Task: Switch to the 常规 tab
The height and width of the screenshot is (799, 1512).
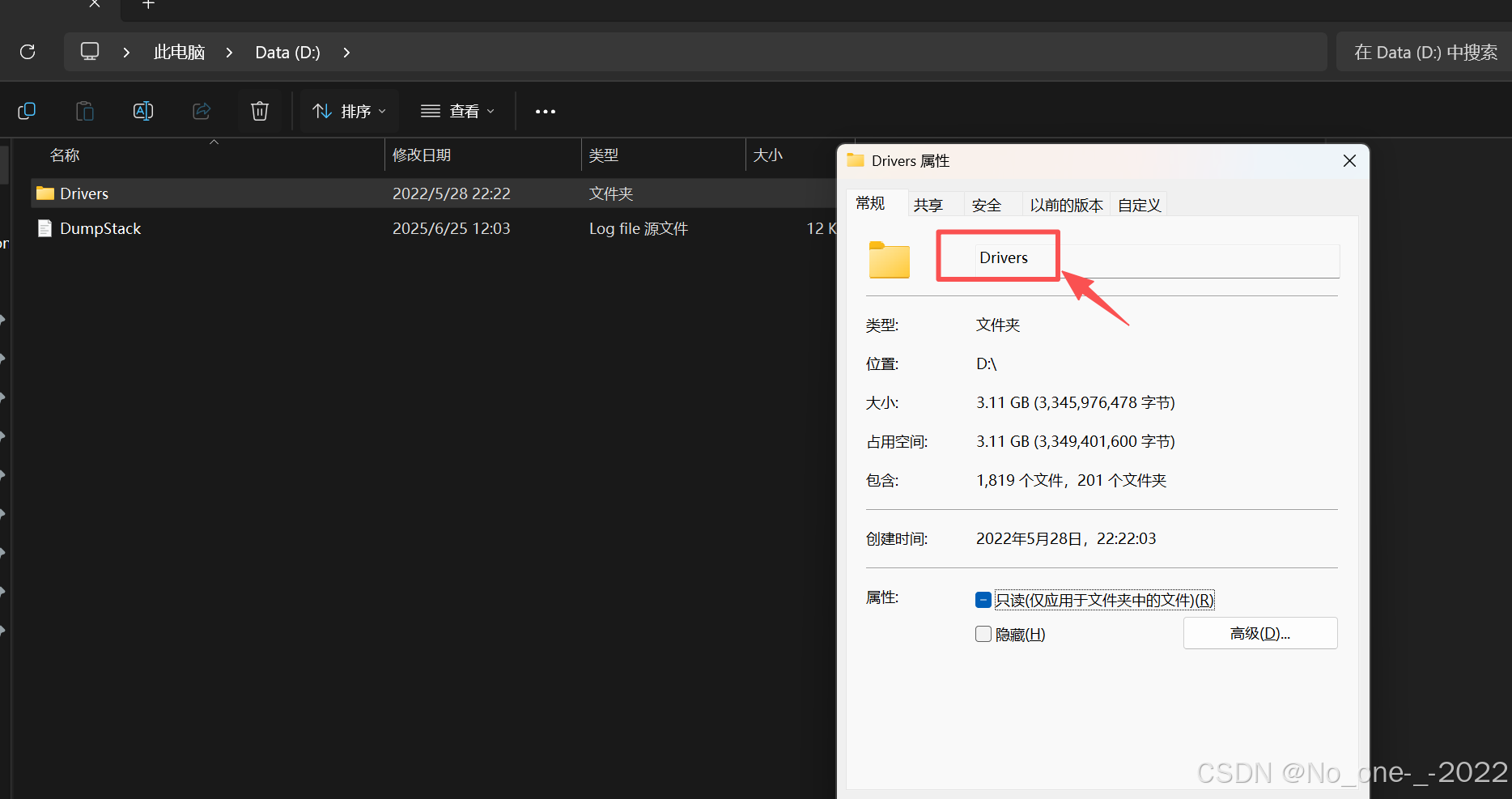Action: click(x=870, y=203)
